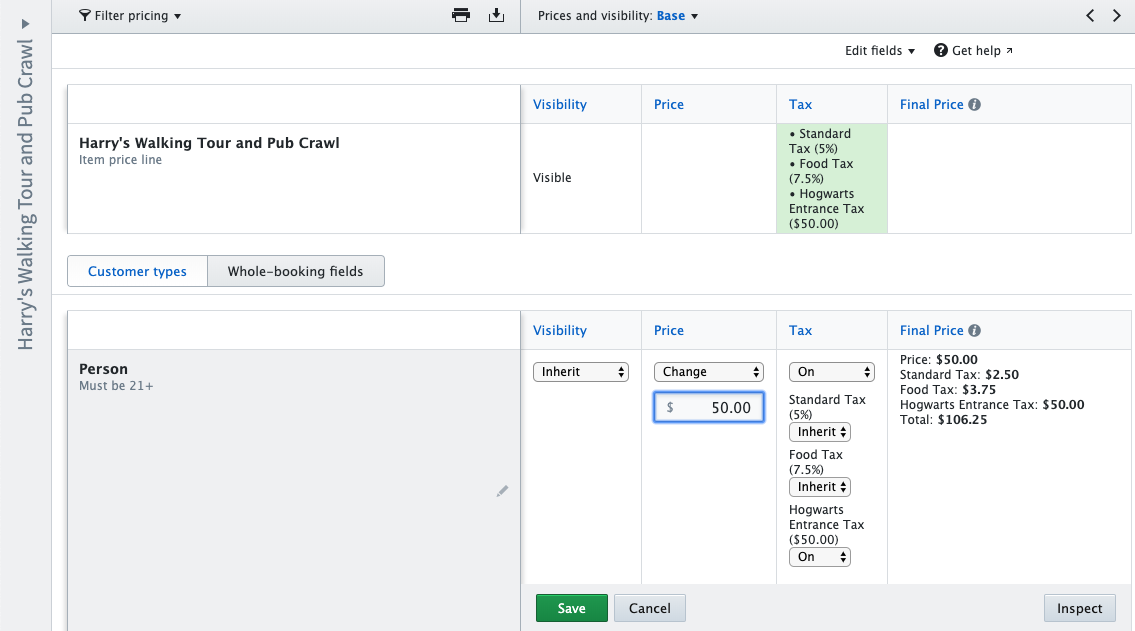Click green tax cell of item price line
The image size is (1135, 631).
(832, 178)
